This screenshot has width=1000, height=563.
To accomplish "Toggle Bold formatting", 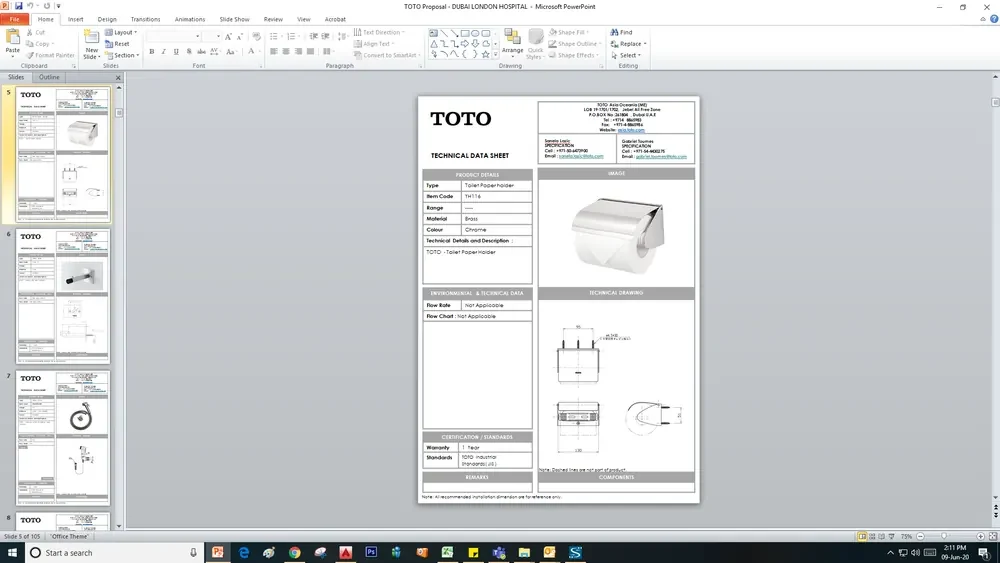I will (x=151, y=52).
